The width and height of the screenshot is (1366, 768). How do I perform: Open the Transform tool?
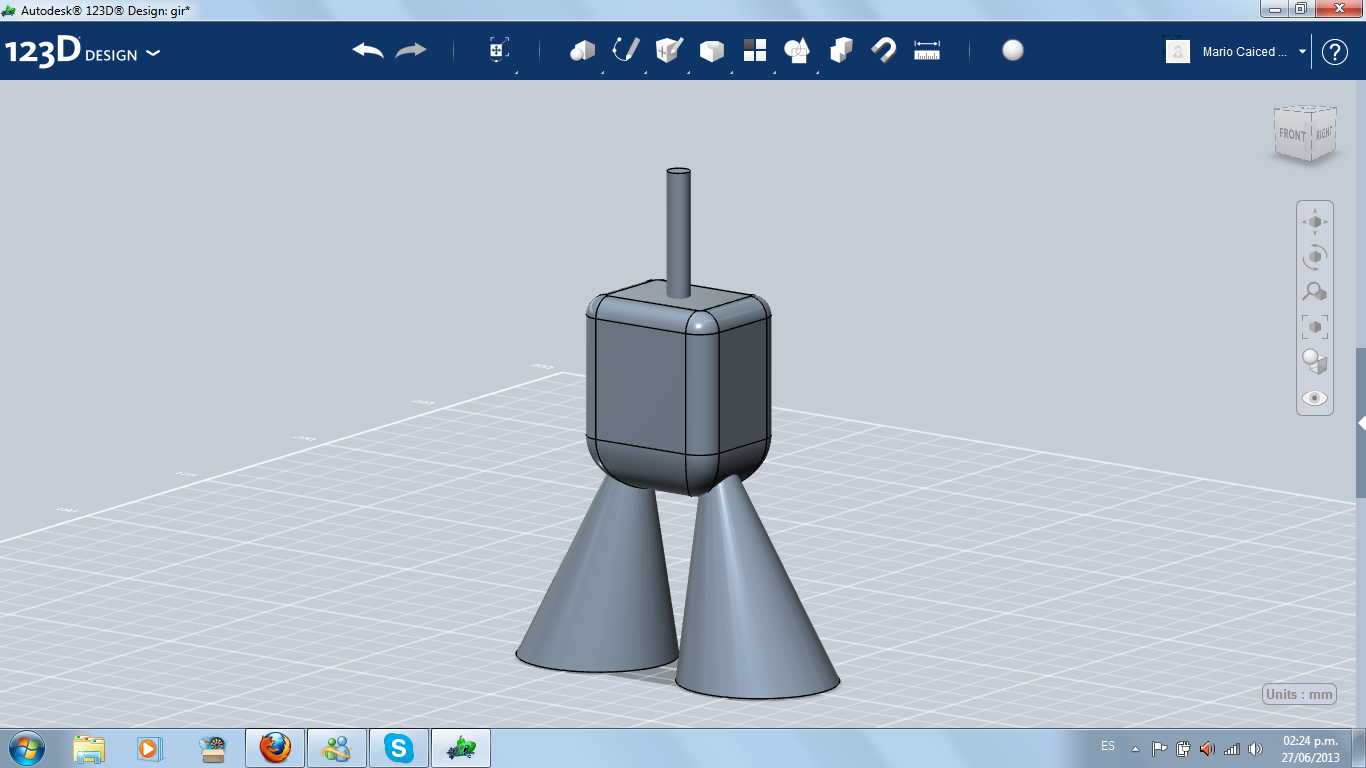click(498, 50)
